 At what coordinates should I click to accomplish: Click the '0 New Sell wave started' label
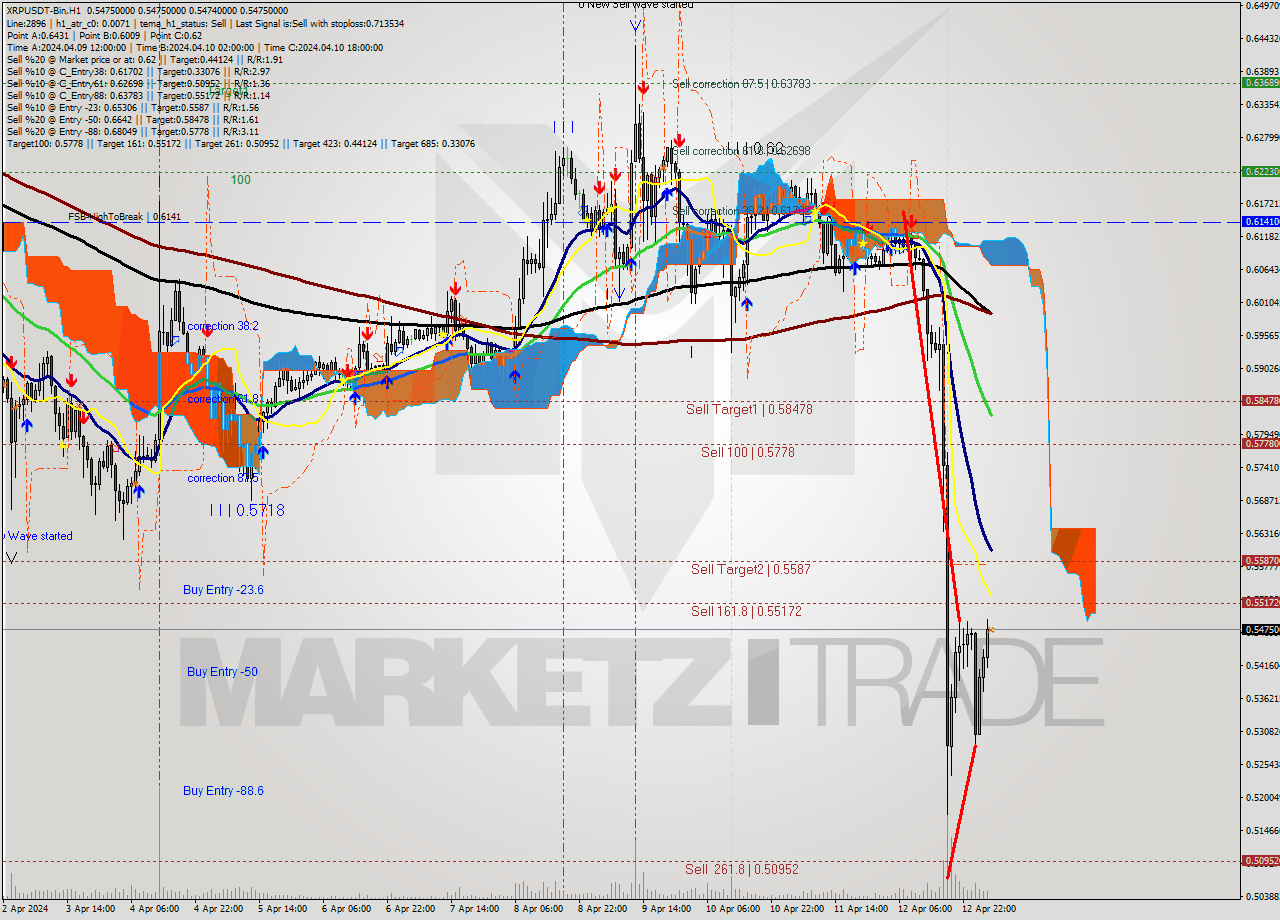click(636, 5)
